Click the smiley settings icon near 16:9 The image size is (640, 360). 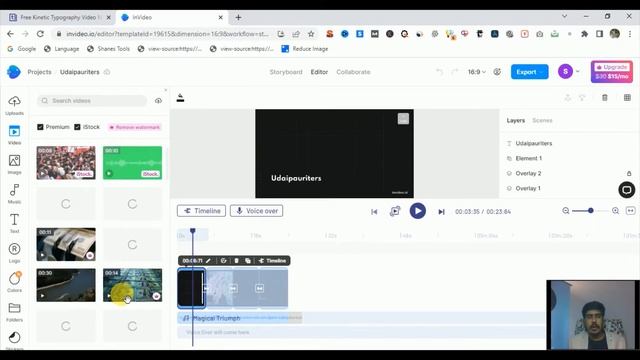coord(497,72)
